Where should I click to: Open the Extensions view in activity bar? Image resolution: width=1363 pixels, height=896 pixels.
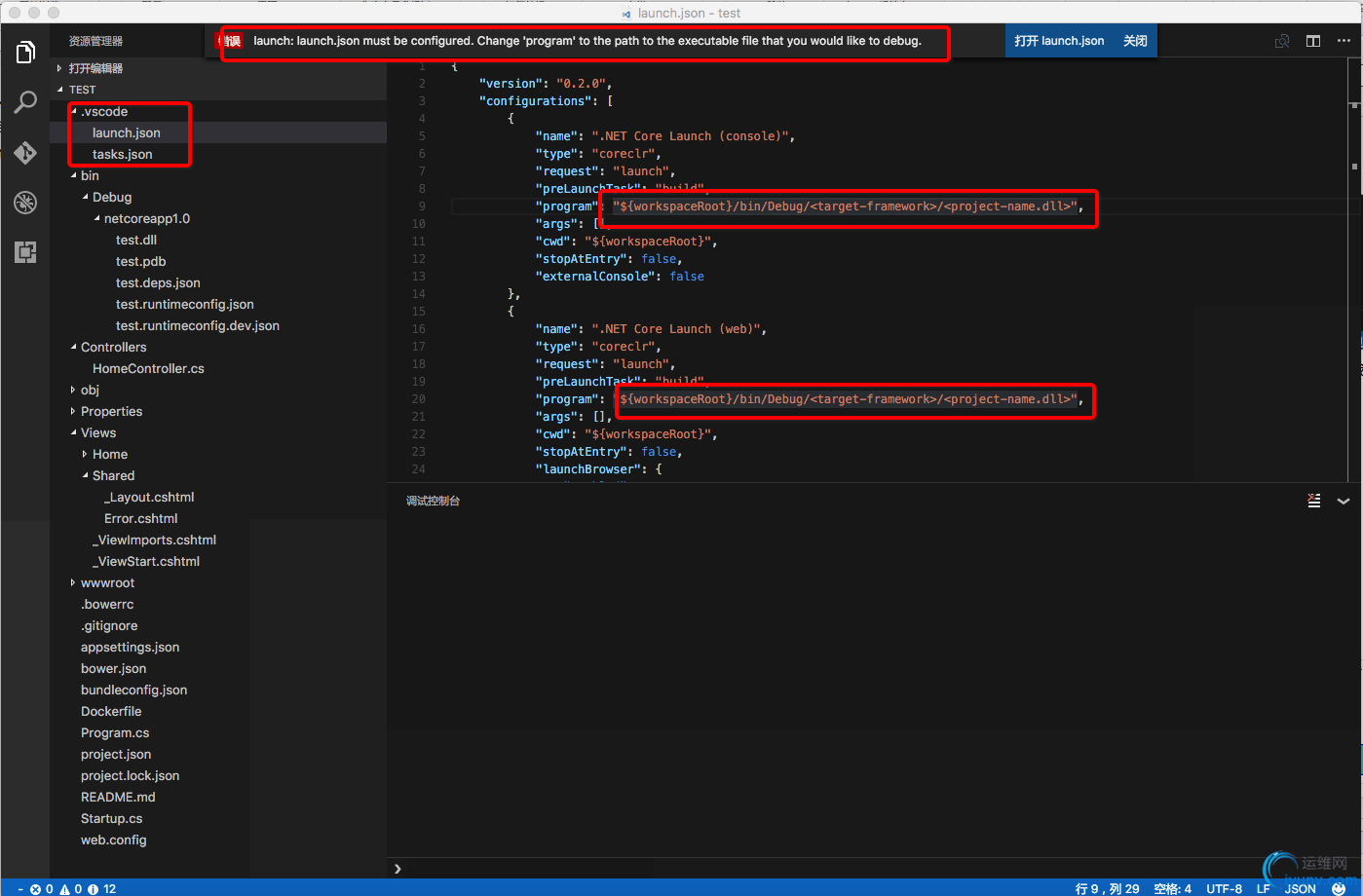point(25,252)
